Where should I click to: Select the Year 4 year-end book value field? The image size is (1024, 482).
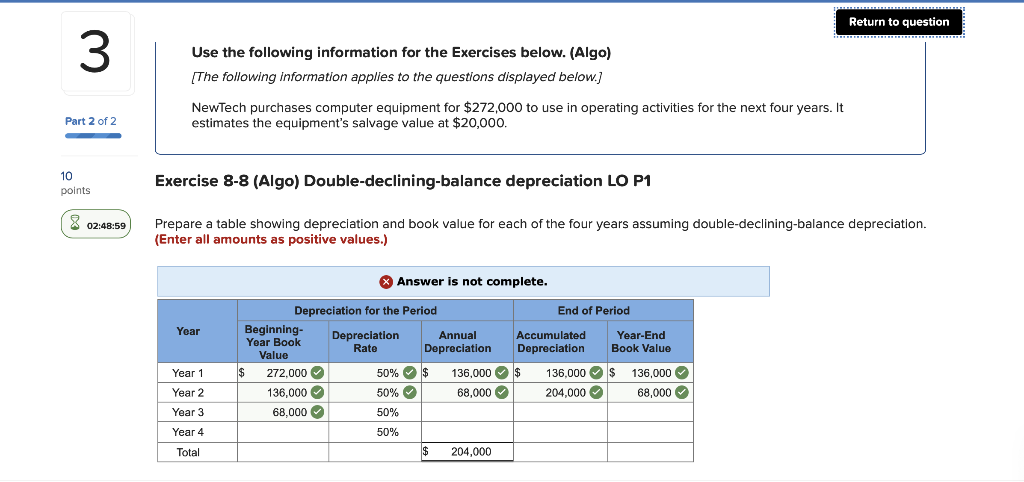(x=650, y=432)
